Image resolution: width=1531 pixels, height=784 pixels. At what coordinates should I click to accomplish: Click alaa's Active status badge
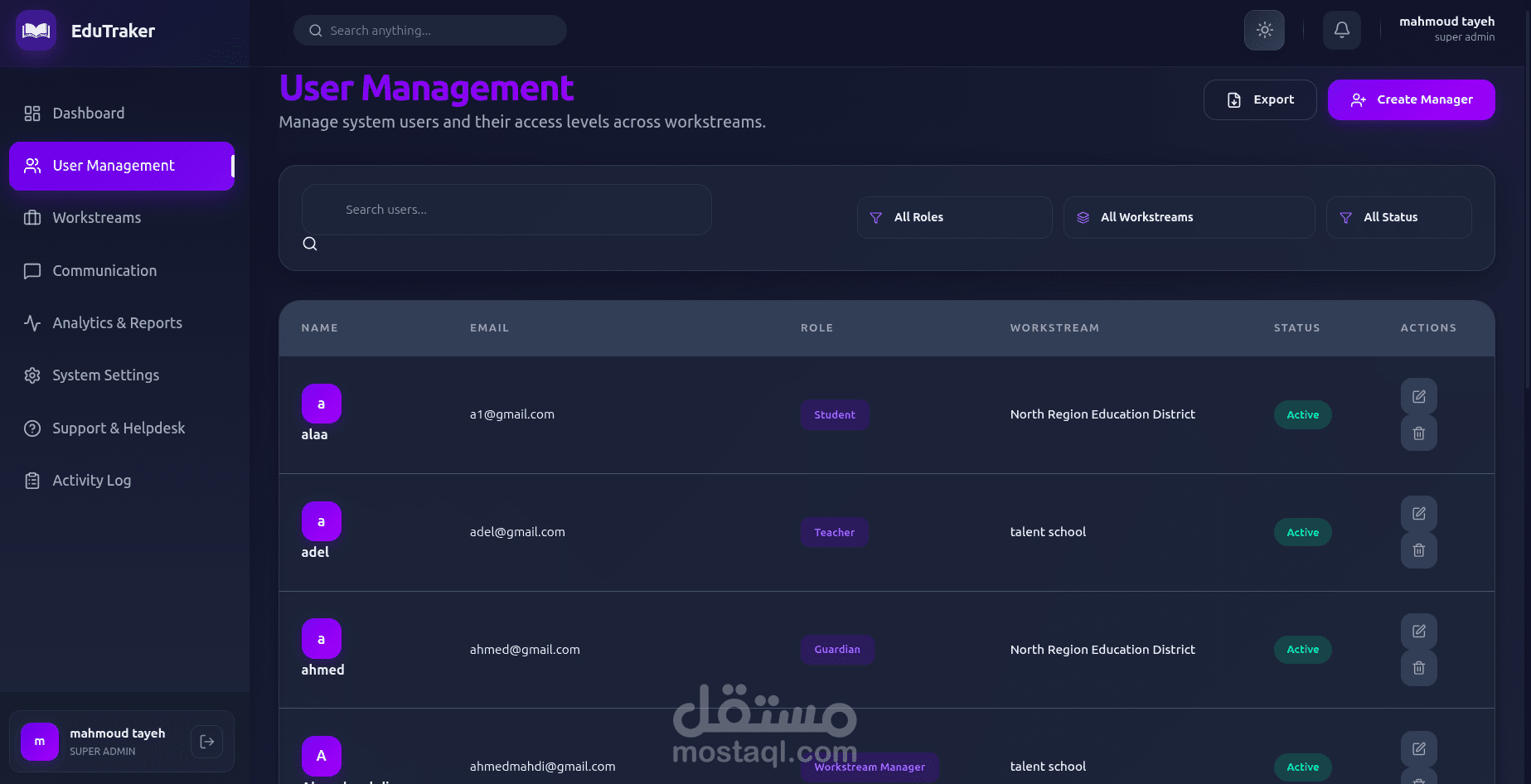click(x=1302, y=415)
